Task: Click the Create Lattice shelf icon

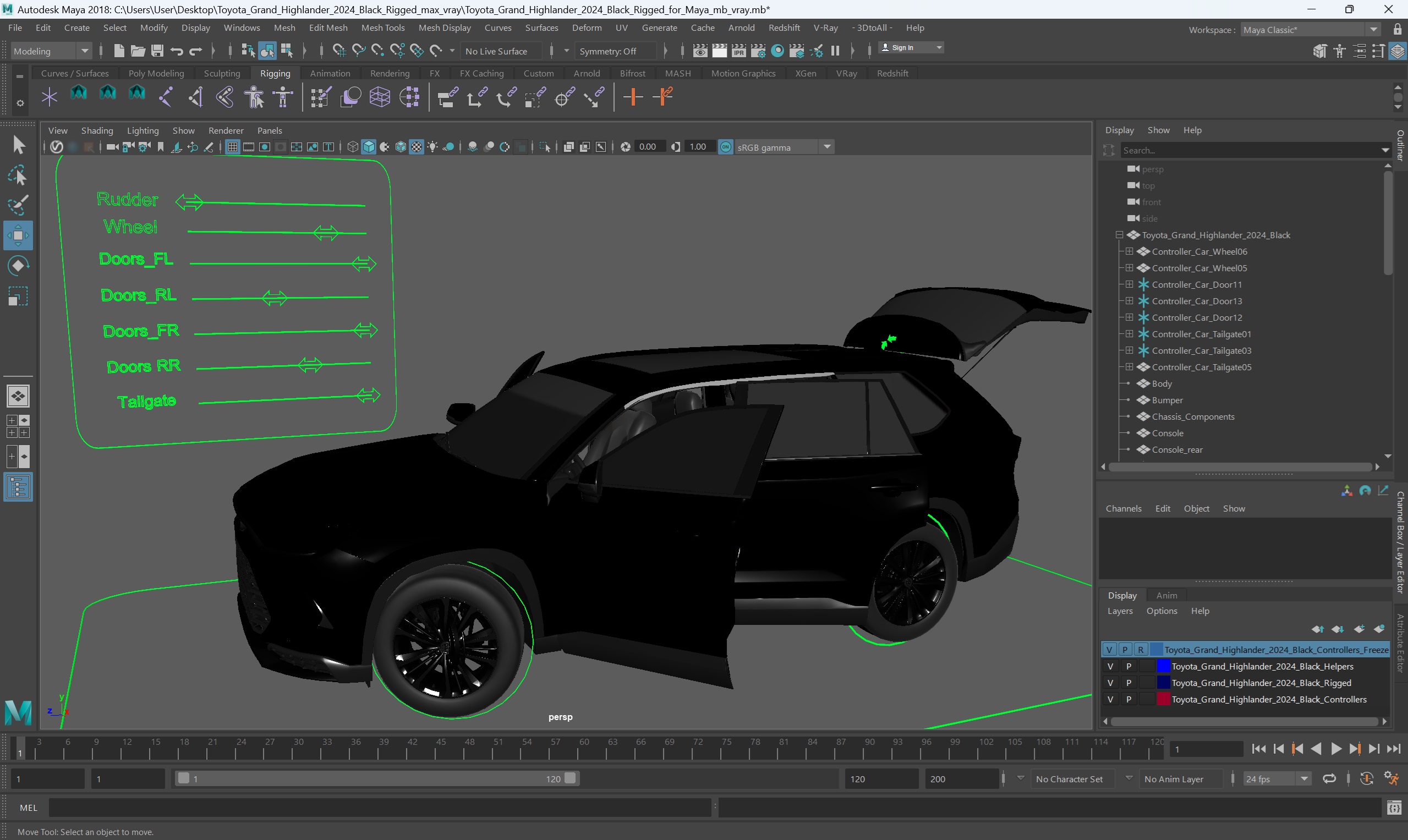Action: pos(380,97)
